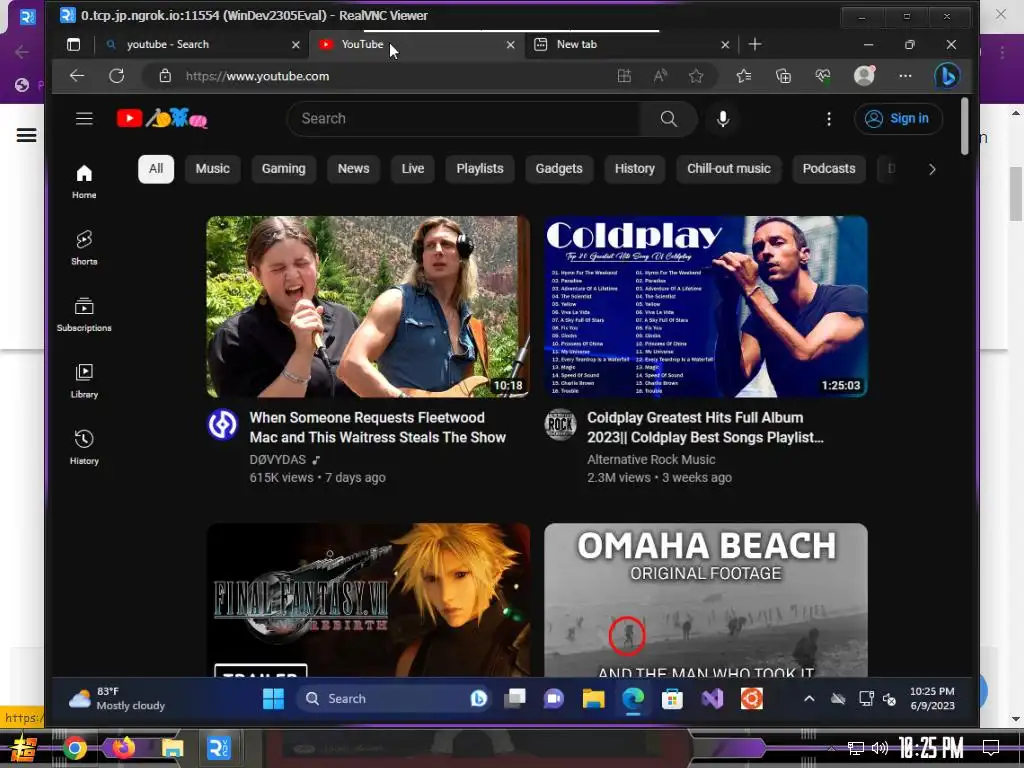The image size is (1024, 768).
Task: Open History in the sidebar
Action: (x=84, y=448)
